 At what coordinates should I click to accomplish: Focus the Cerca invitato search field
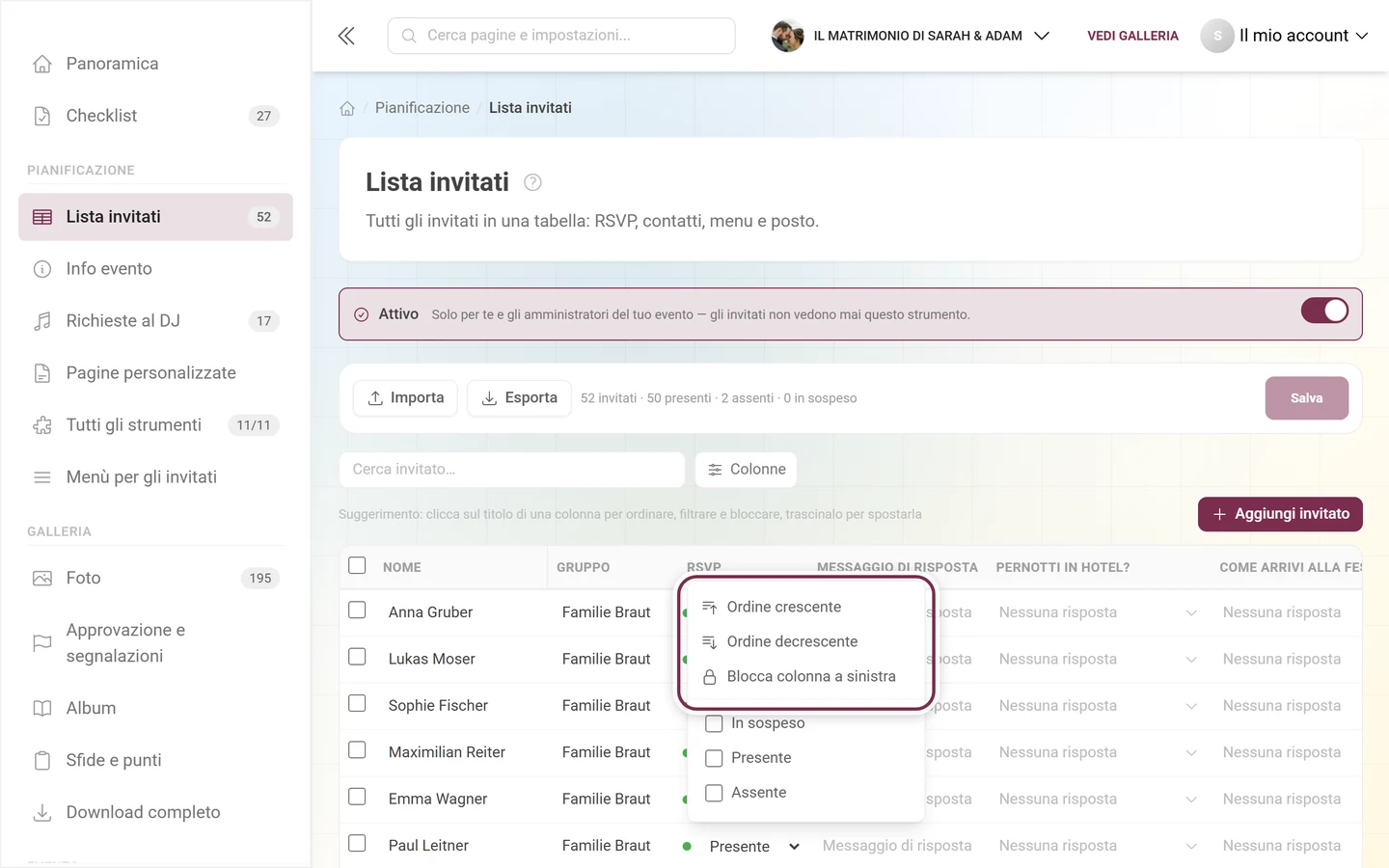pos(511,470)
